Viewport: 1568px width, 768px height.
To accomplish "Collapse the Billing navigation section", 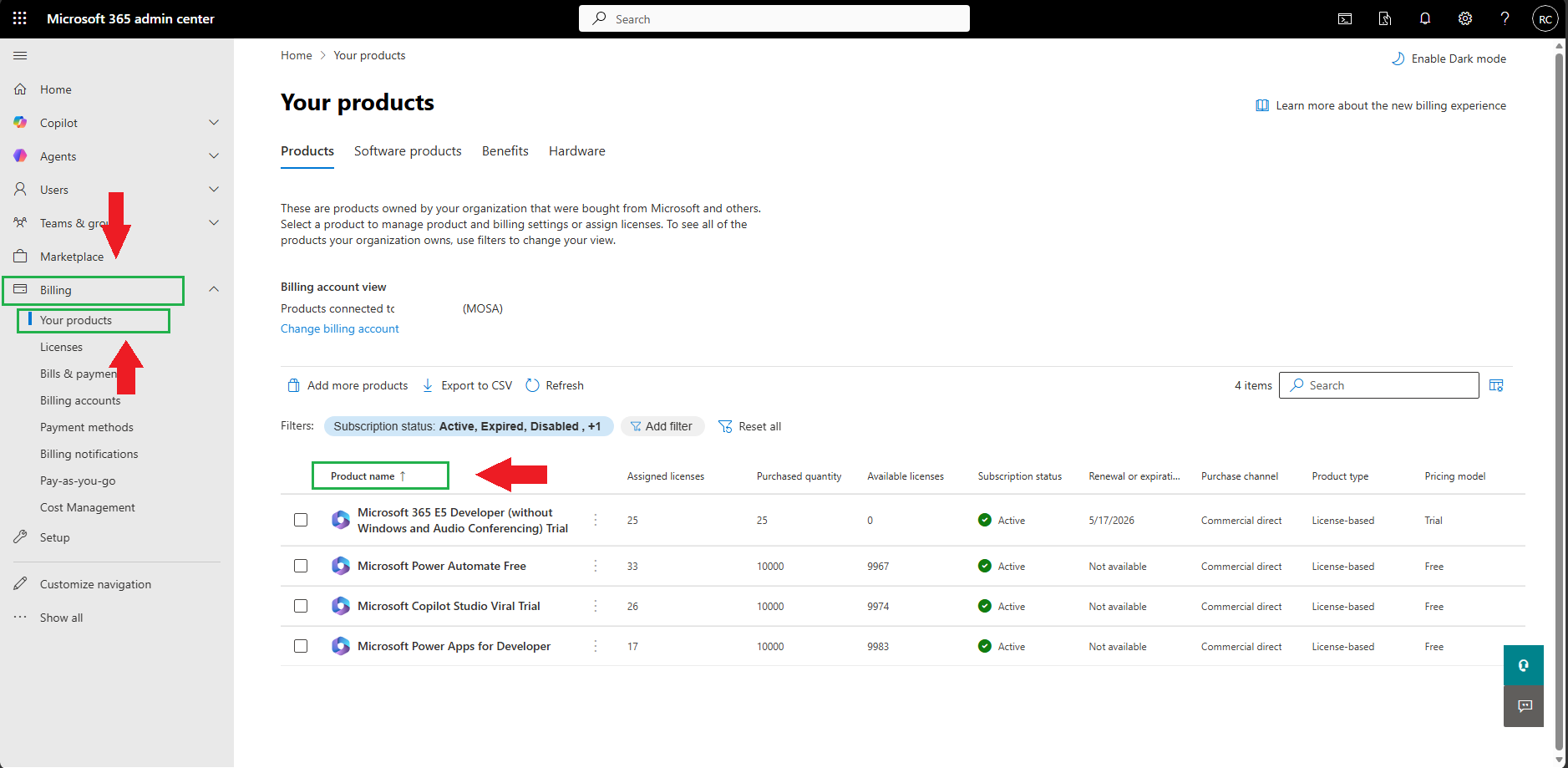I will [214, 289].
